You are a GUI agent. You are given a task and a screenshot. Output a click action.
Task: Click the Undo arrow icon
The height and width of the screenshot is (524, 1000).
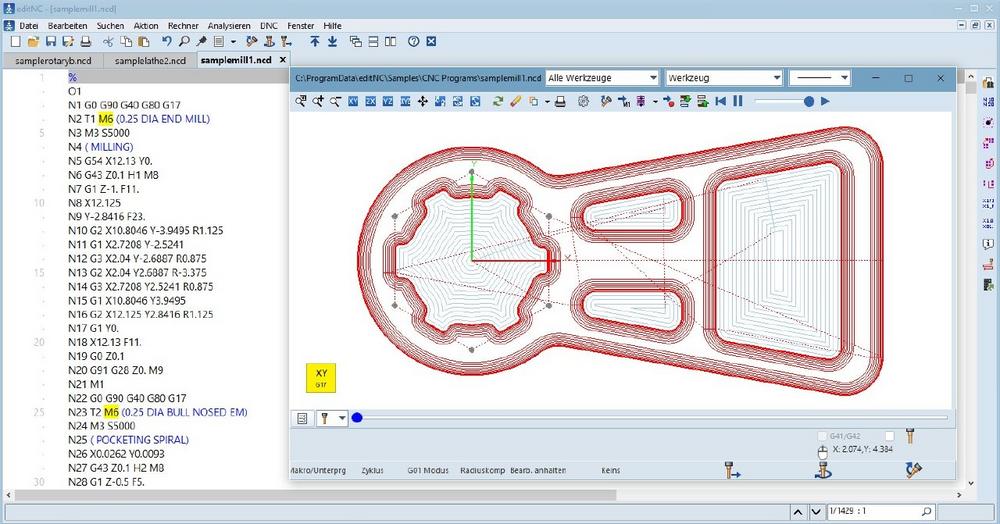pos(167,42)
